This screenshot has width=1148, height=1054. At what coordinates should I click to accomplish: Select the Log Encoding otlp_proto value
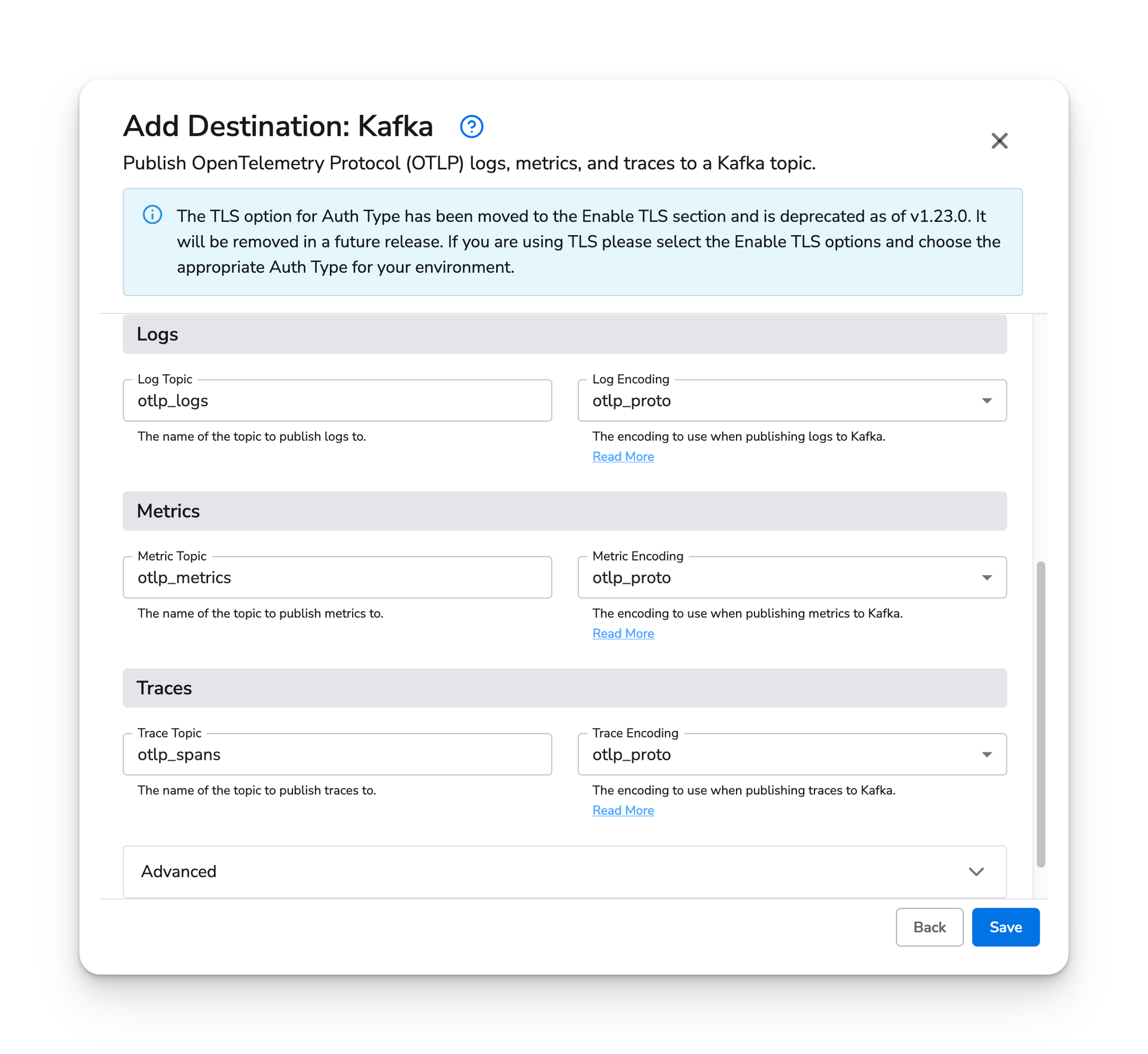631,401
